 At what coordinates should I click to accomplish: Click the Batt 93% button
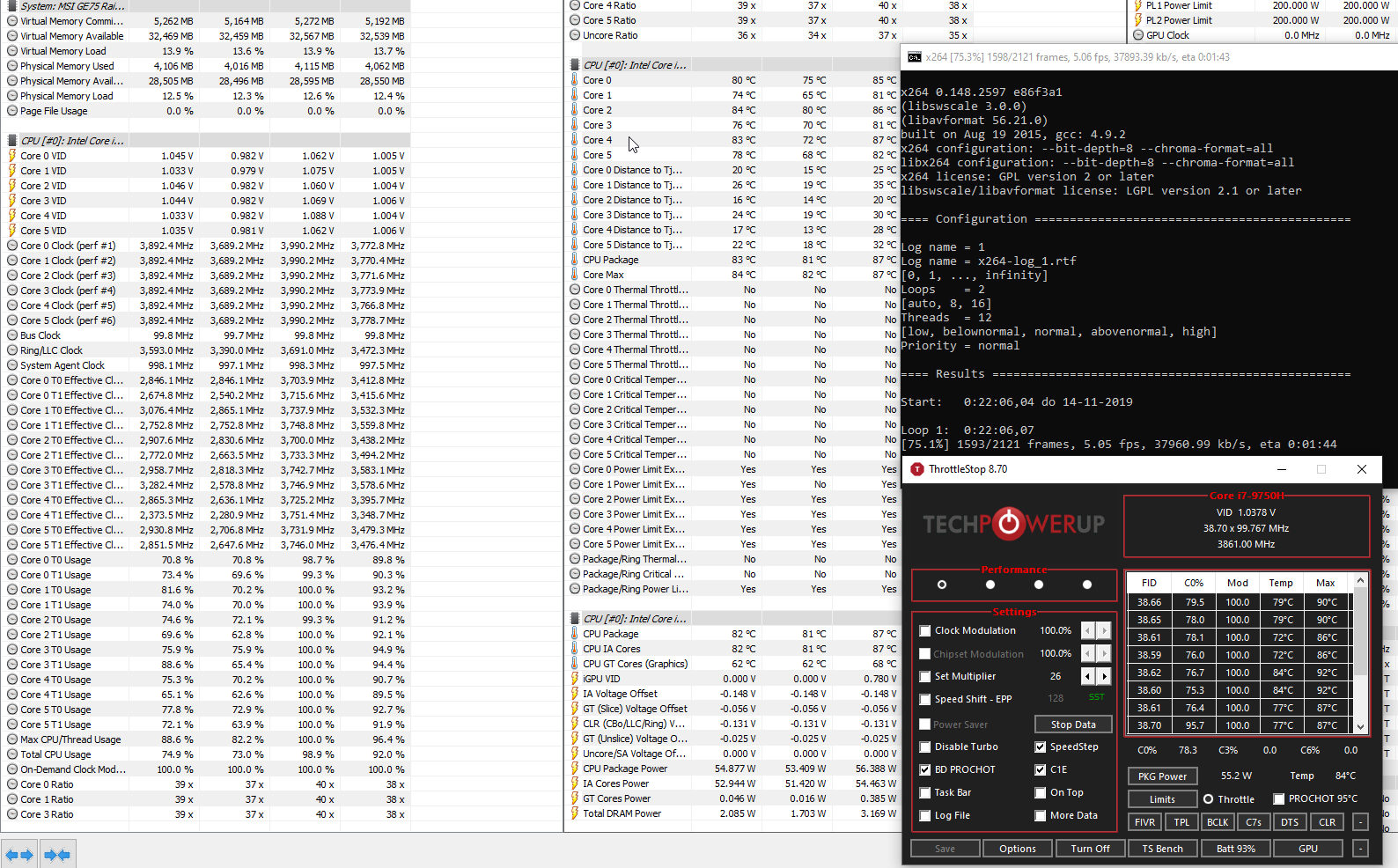pyautogui.click(x=1235, y=849)
